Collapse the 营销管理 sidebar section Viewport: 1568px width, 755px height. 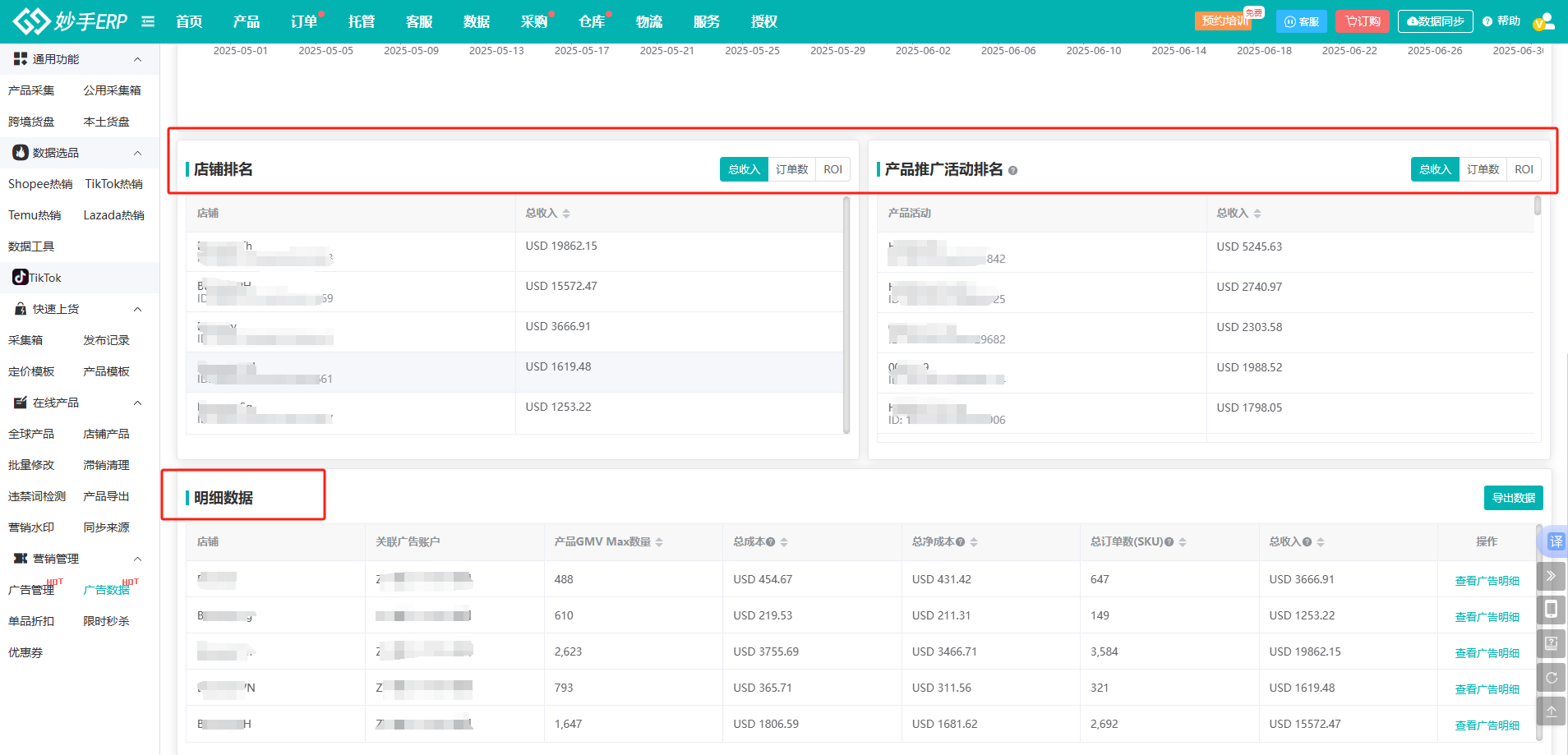click(x=137, y=559)
